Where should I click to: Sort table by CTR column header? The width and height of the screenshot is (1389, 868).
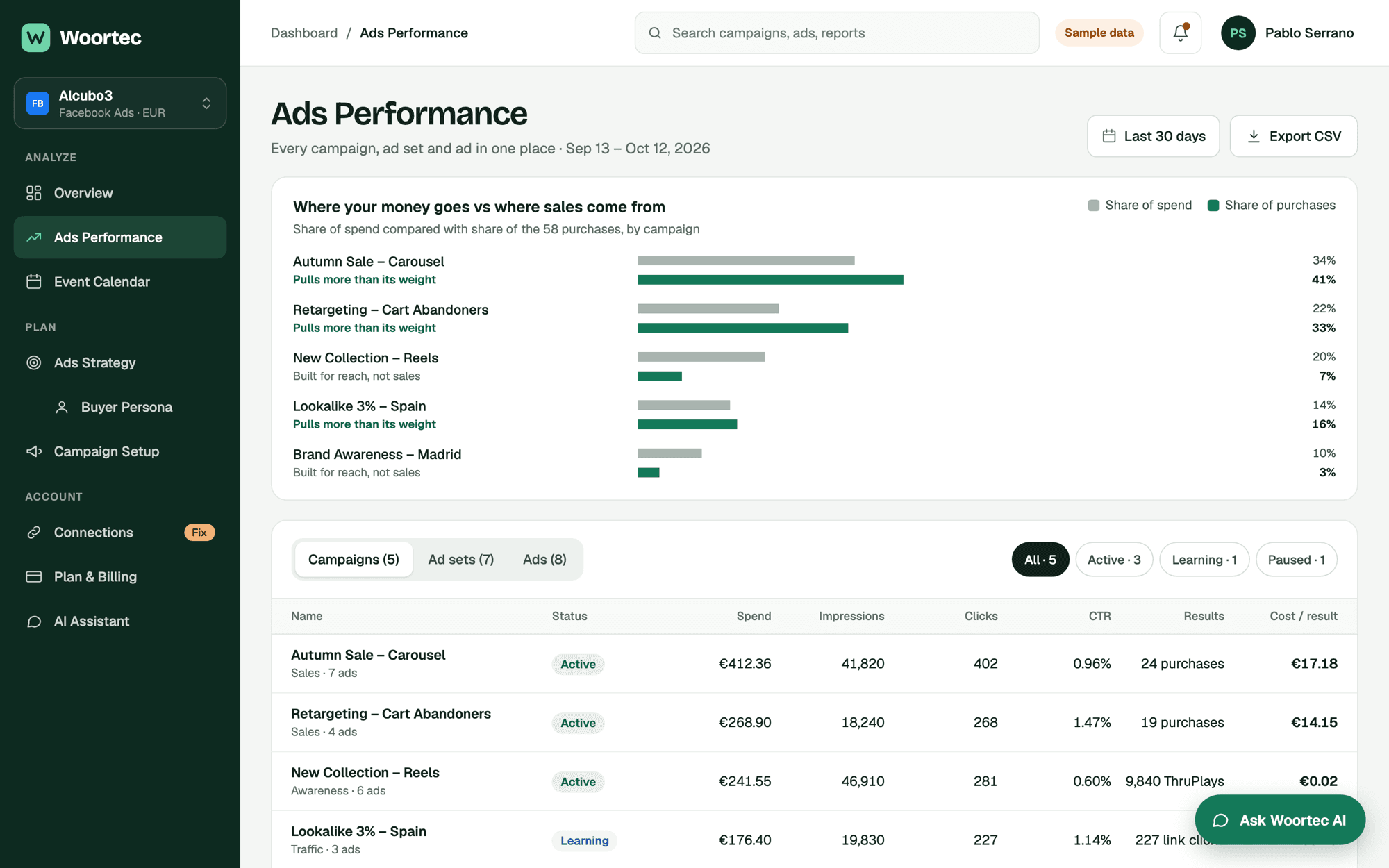(x=1099, y=616)
